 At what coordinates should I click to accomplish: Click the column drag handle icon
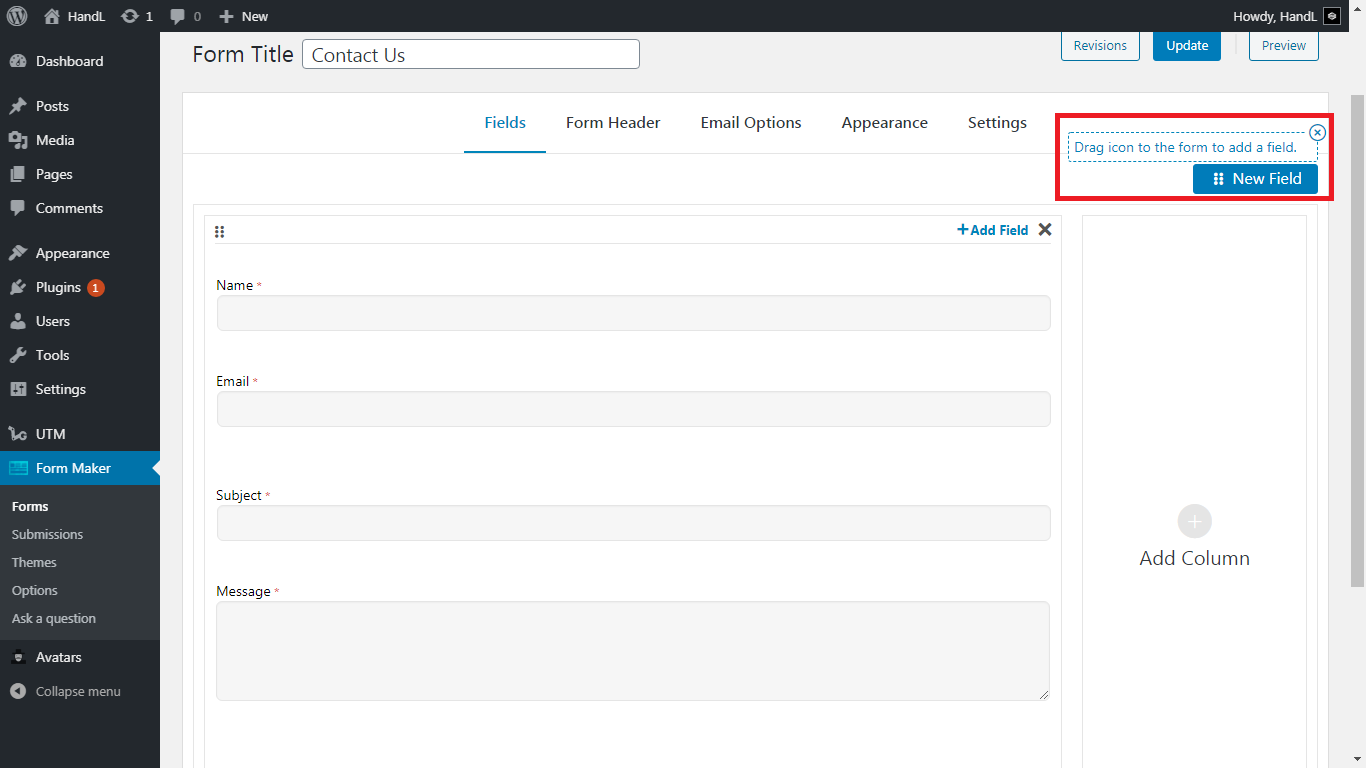[220, 232]
